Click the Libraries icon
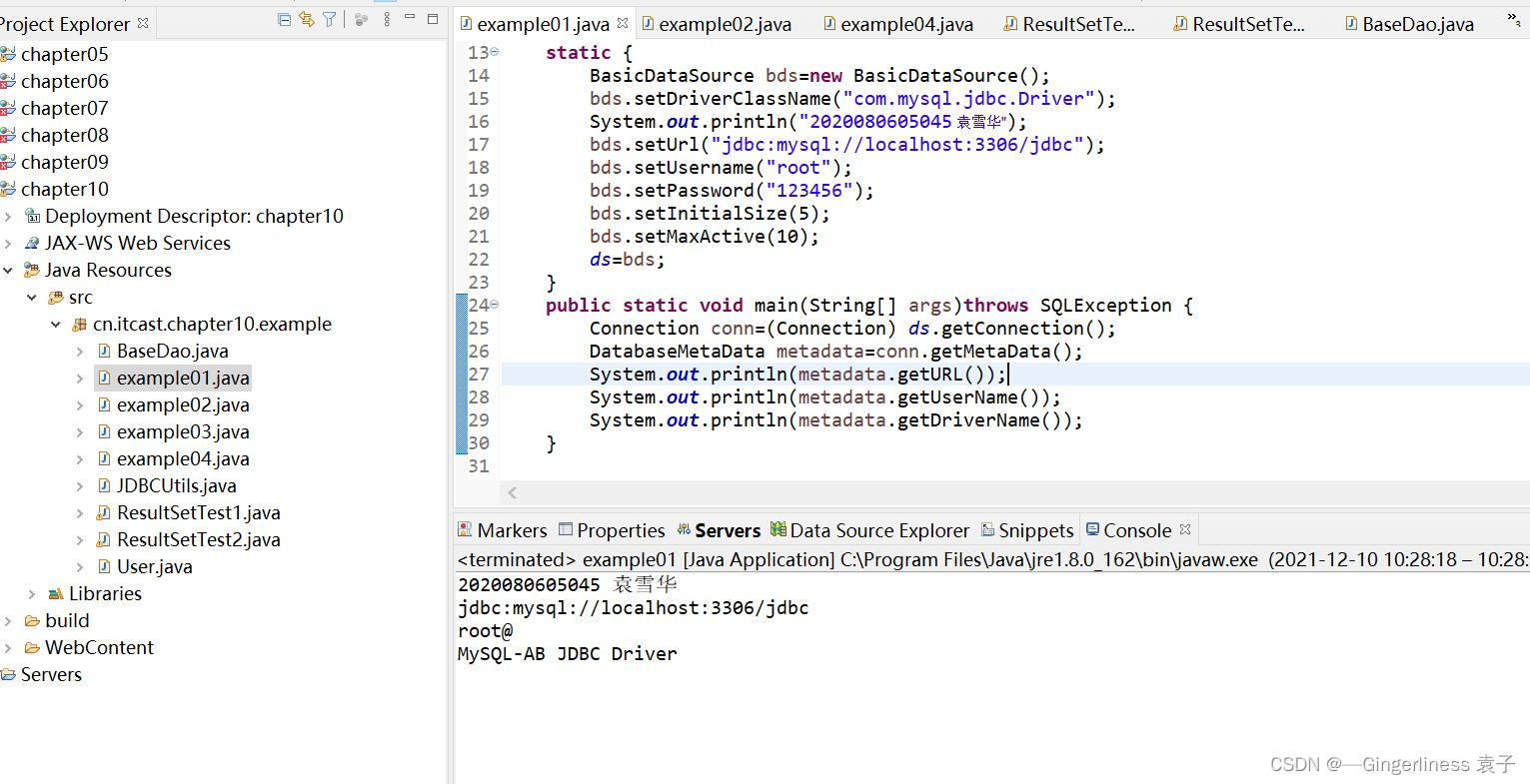The image size is (1530, 784). coord(56,593)
